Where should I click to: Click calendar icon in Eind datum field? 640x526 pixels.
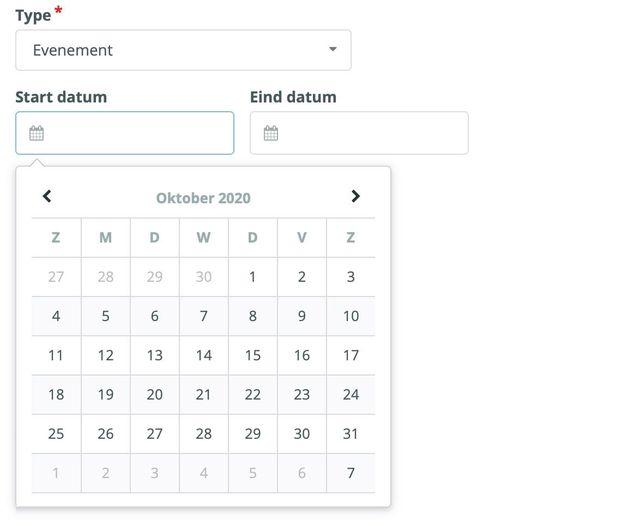coord(271,133)
